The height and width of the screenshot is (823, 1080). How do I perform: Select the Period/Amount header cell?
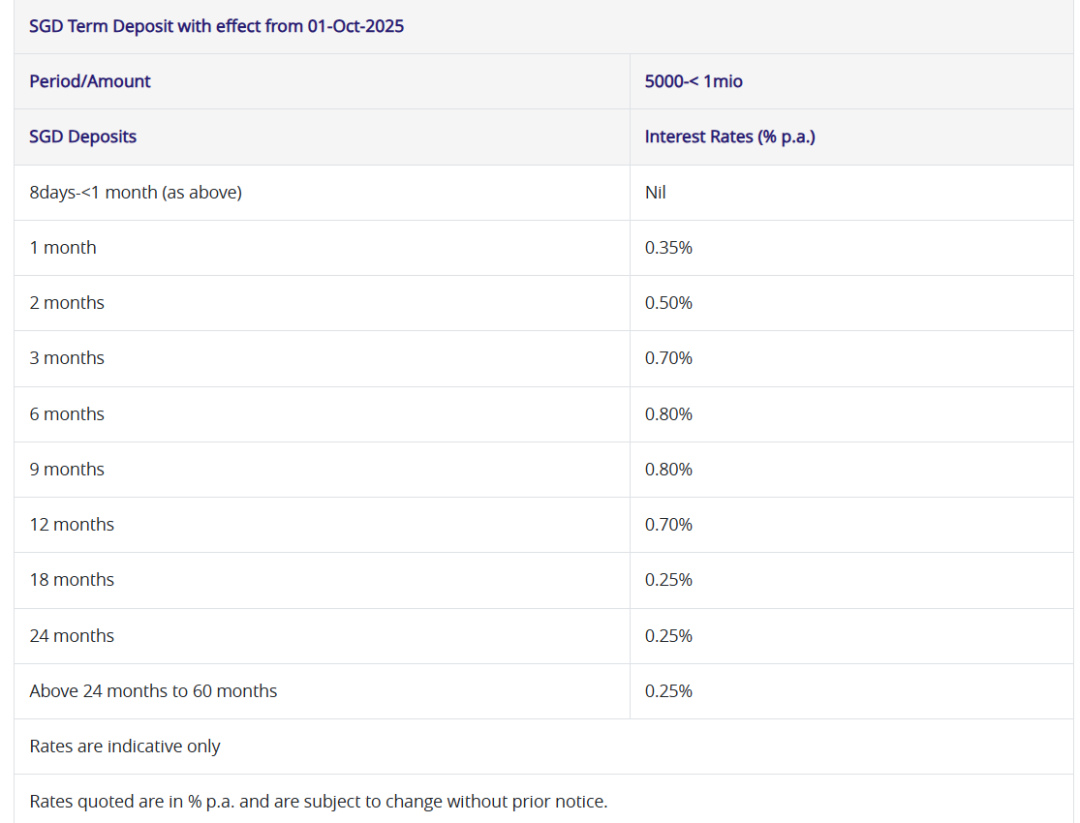[x=90, y=81]
